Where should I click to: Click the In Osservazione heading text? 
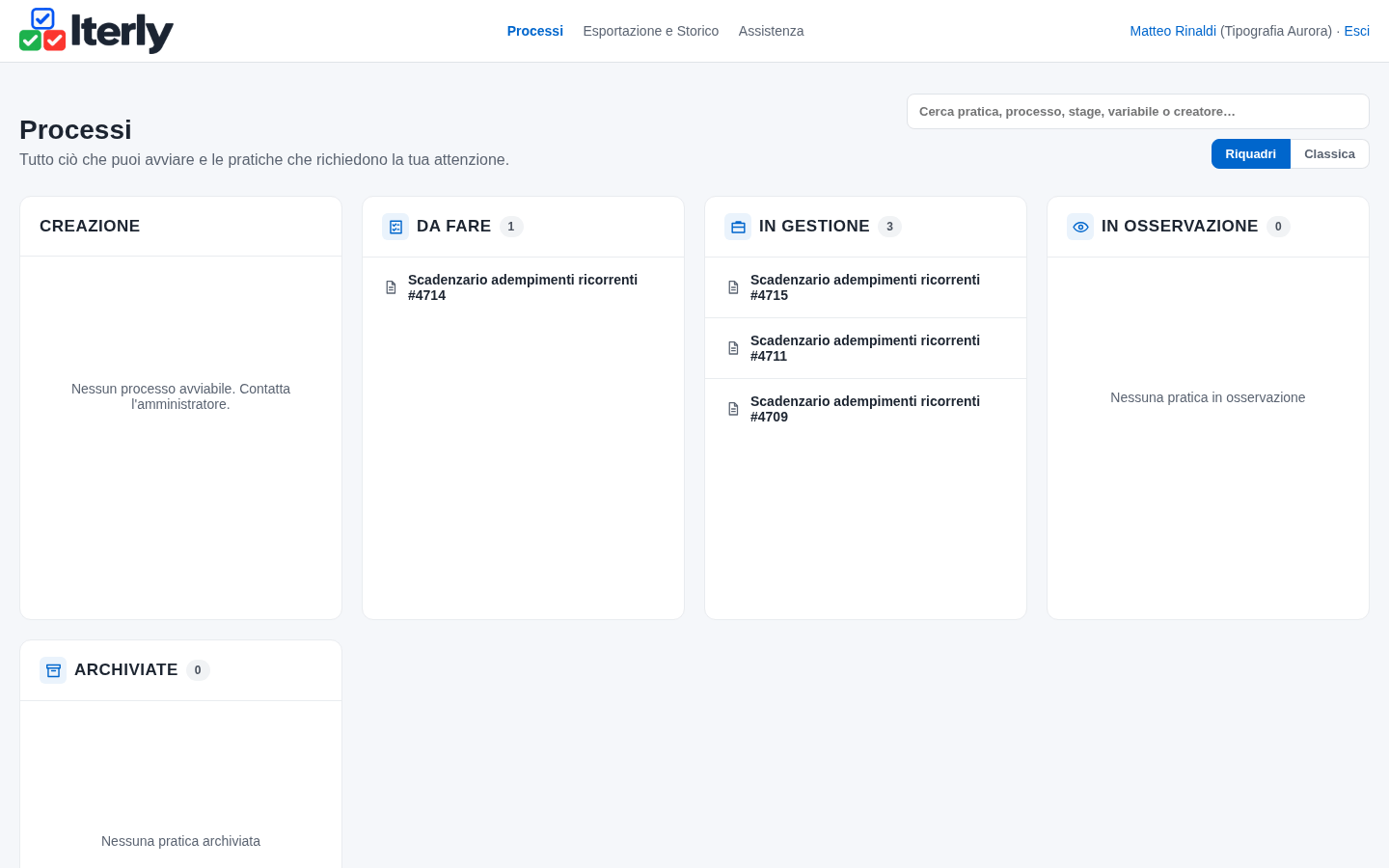coord(1180,227)
